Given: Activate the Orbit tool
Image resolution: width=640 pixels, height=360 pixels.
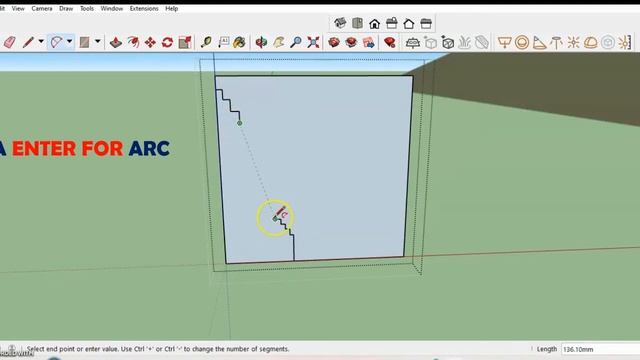Looking at the screenshot, I should coord(261,42).
